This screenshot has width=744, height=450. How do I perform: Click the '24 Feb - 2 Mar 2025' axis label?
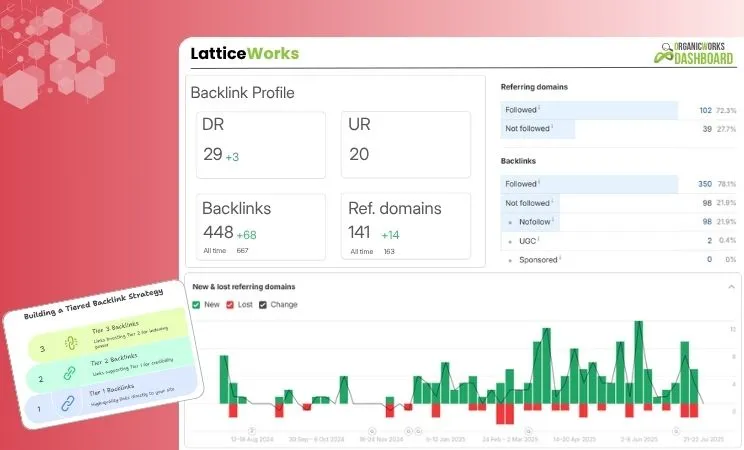(510, 439)
